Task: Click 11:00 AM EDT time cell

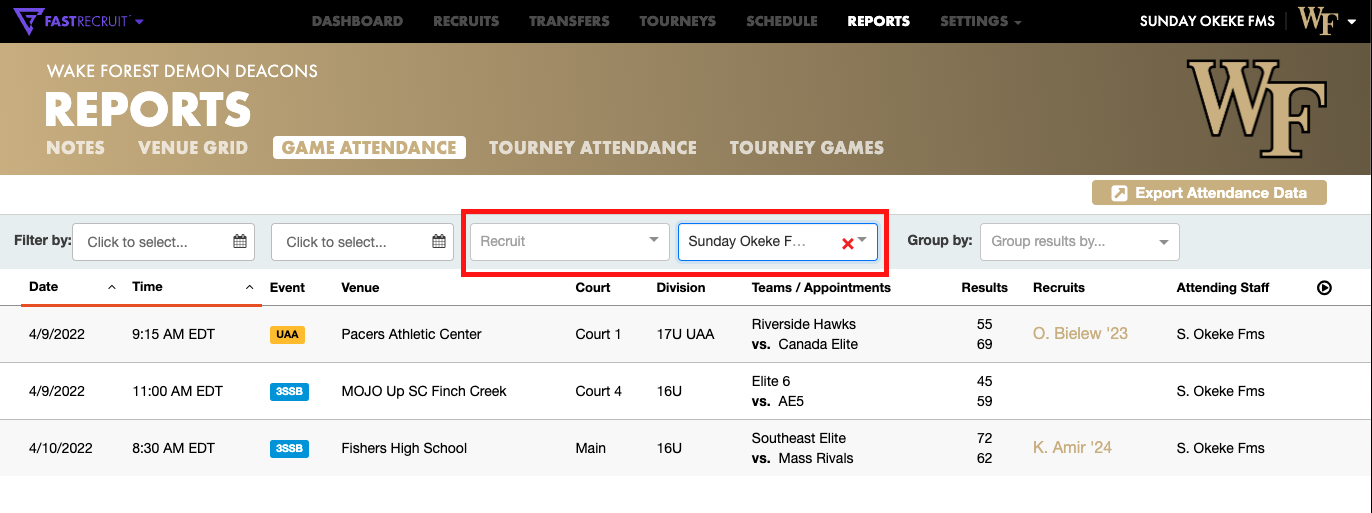Action: 177,391
